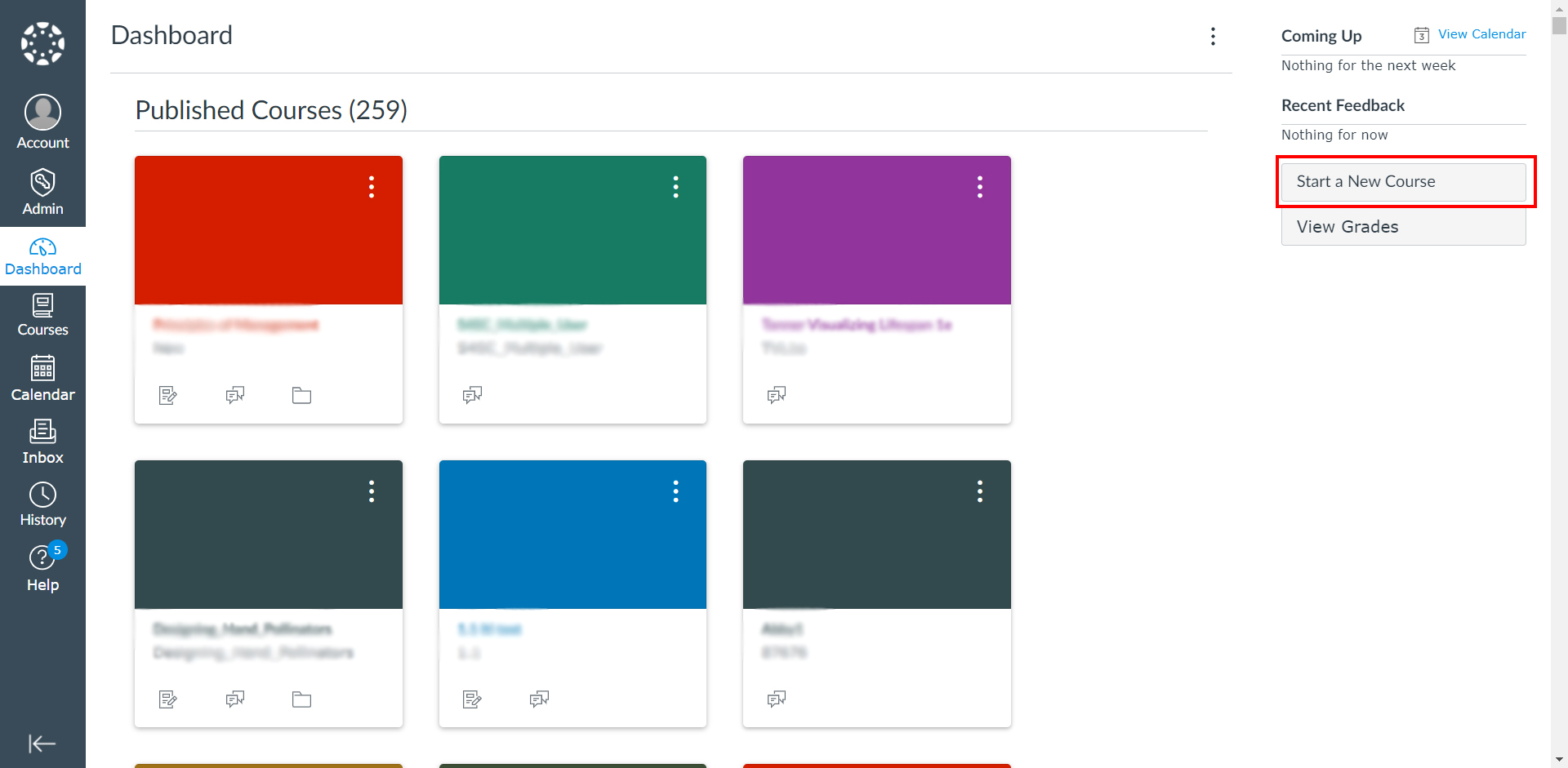Viewport: 1568px width, 768px height.
Task: Open Files folder icon on red course card
Action: 302,396
